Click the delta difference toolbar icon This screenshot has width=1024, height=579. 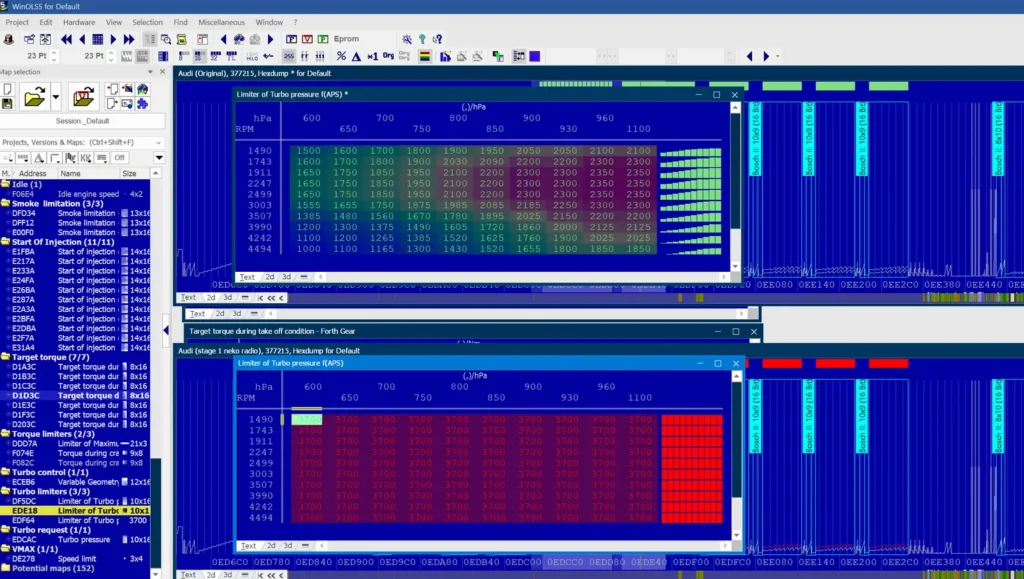pyautogui.click(x=357, y=56)
